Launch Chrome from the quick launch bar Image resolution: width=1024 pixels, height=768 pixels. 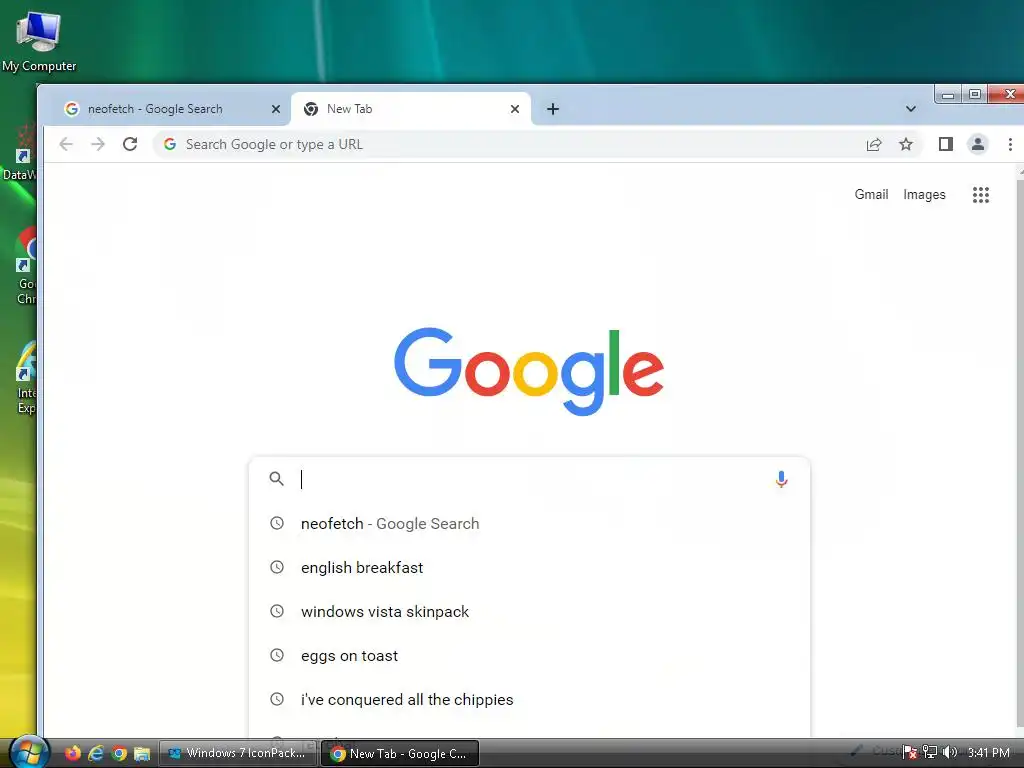(119, 754)
